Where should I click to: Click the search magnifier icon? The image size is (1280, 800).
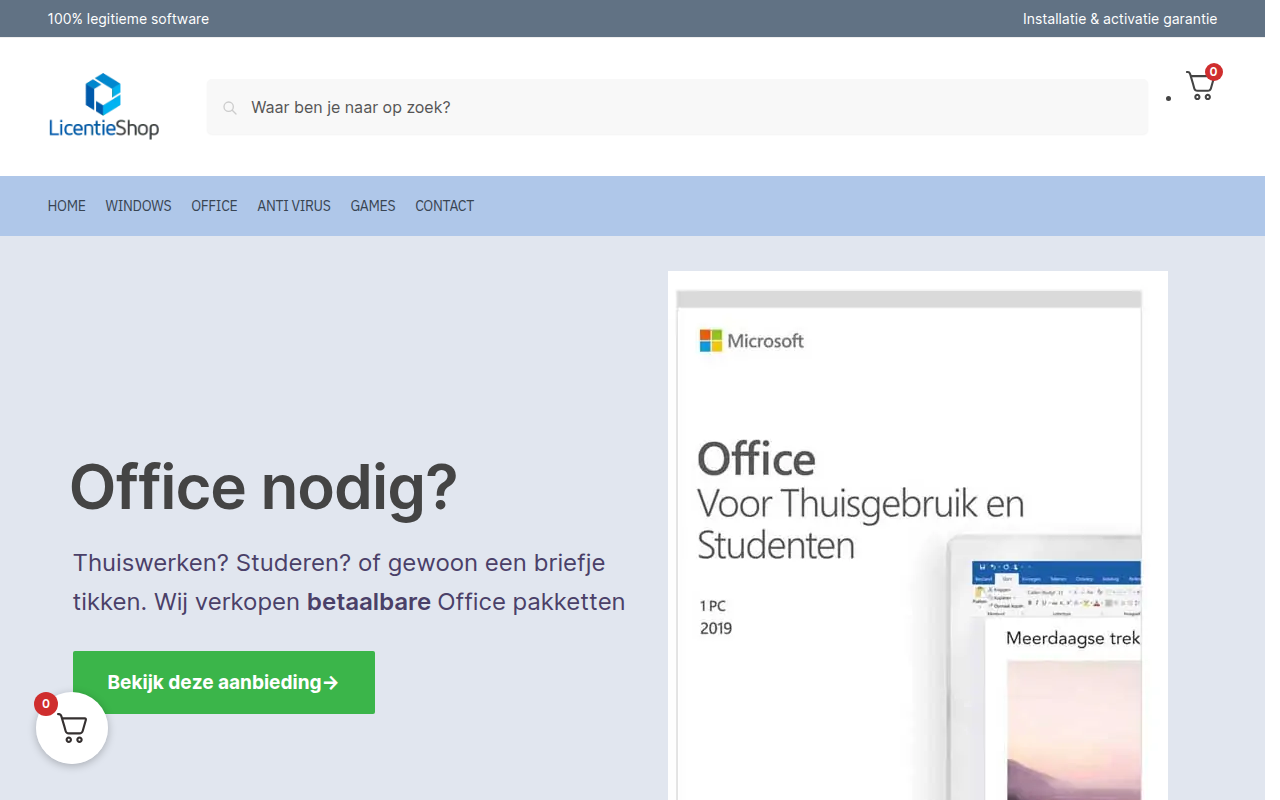tap(230, 108)
